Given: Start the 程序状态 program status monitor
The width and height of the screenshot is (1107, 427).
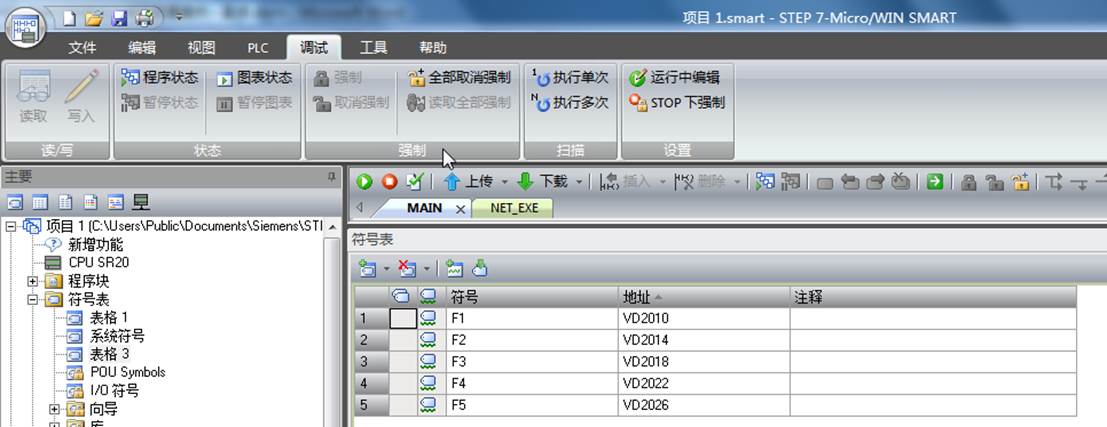Looking at the screenshot, I should [x=160, y=78].
